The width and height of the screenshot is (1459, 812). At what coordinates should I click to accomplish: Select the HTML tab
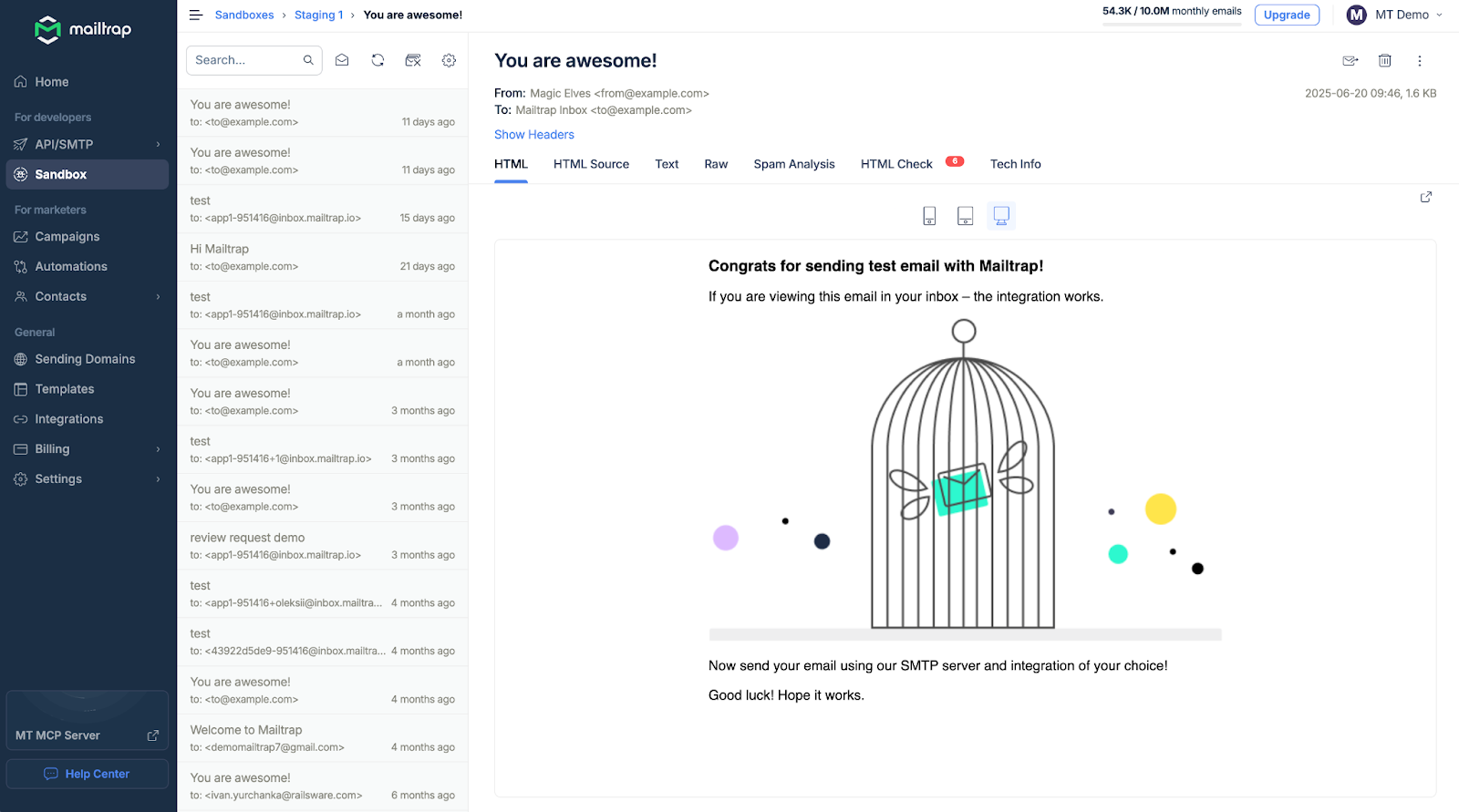(511, 164)
